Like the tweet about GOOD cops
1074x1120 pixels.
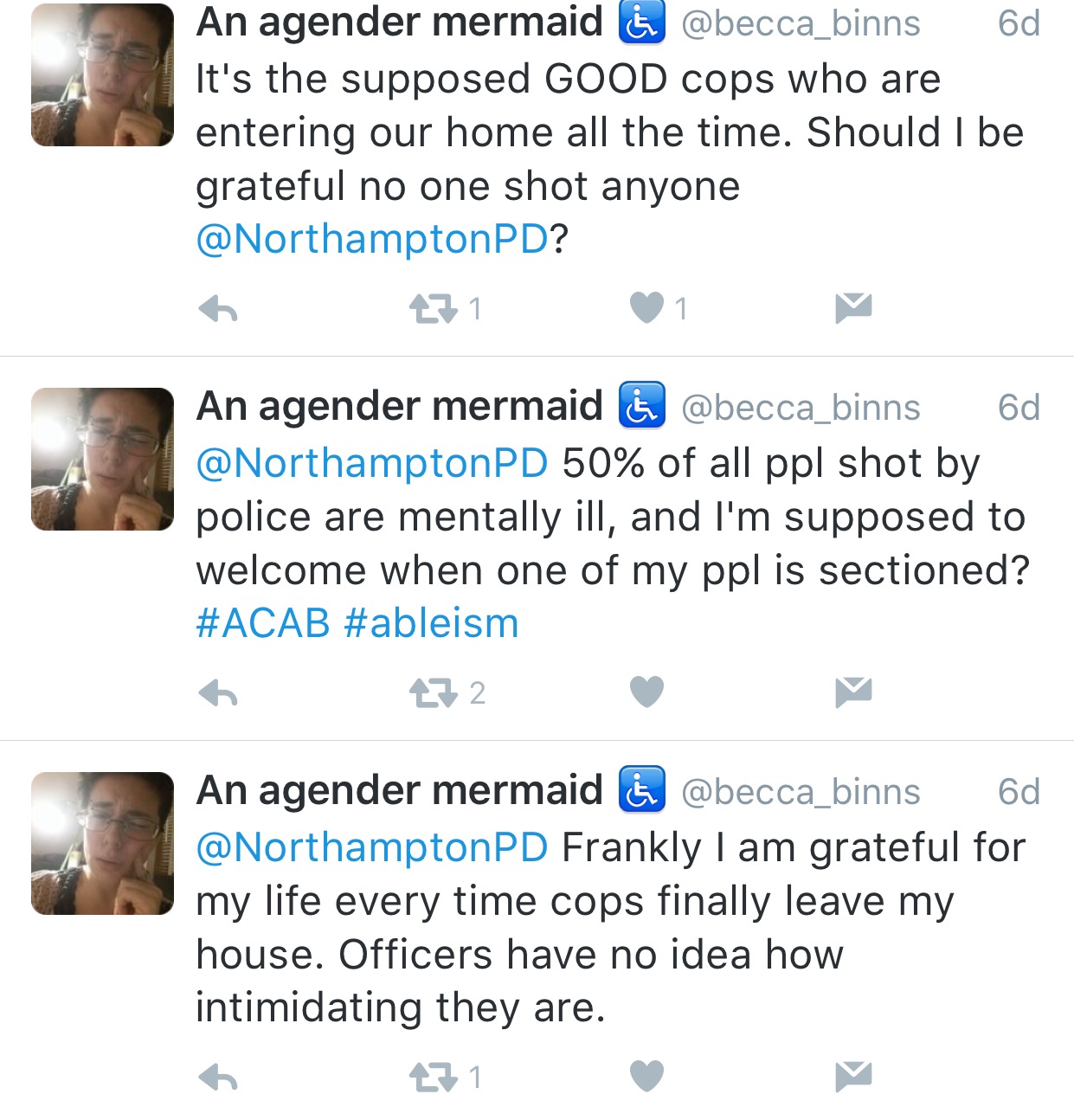tap(646, 308)
